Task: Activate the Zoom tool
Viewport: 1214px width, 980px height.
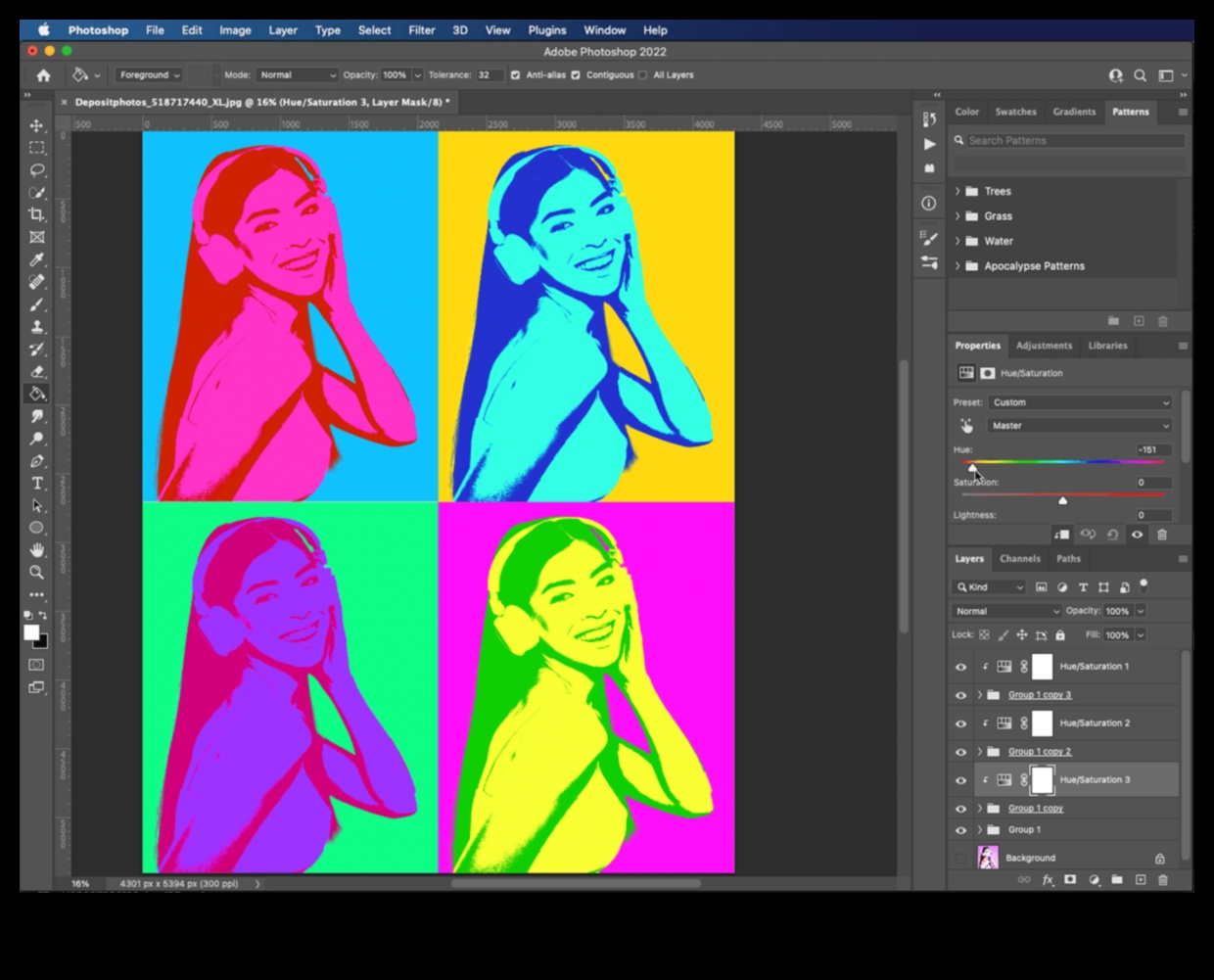Action: pos(37,572)
